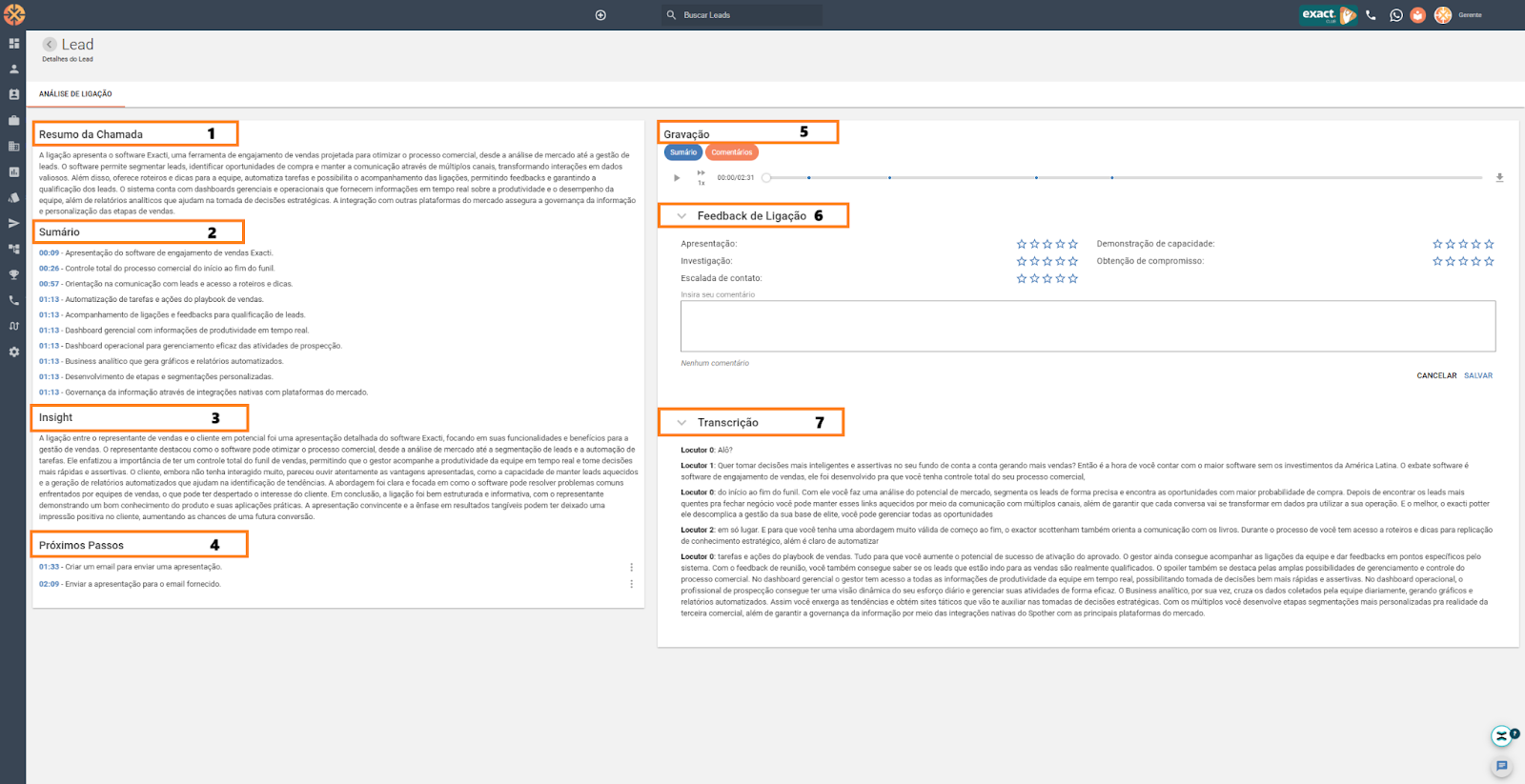Open the company building icon in sidebar
The height and width of the screenshot is (784, 1525).
click(x=14, y=147)
